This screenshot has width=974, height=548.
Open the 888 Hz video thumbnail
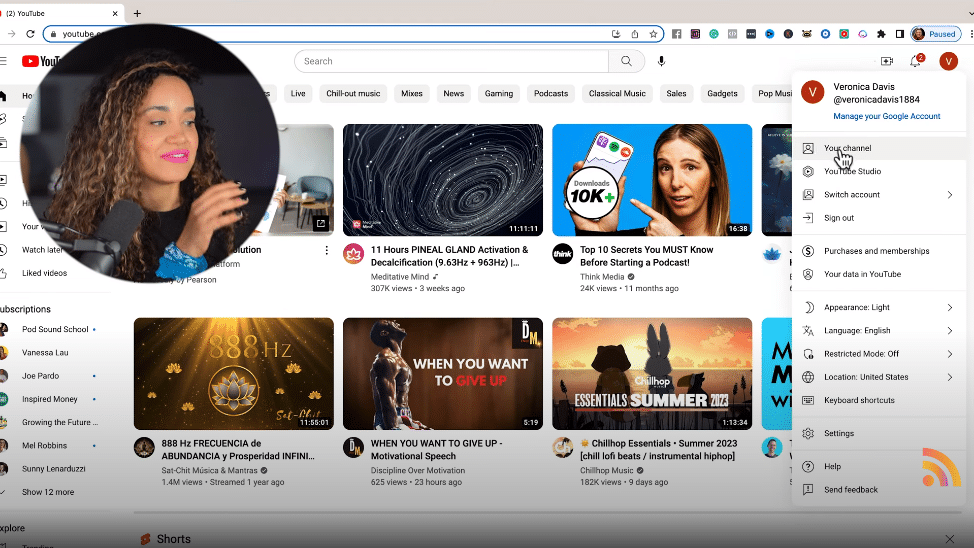tap(234, 374)
